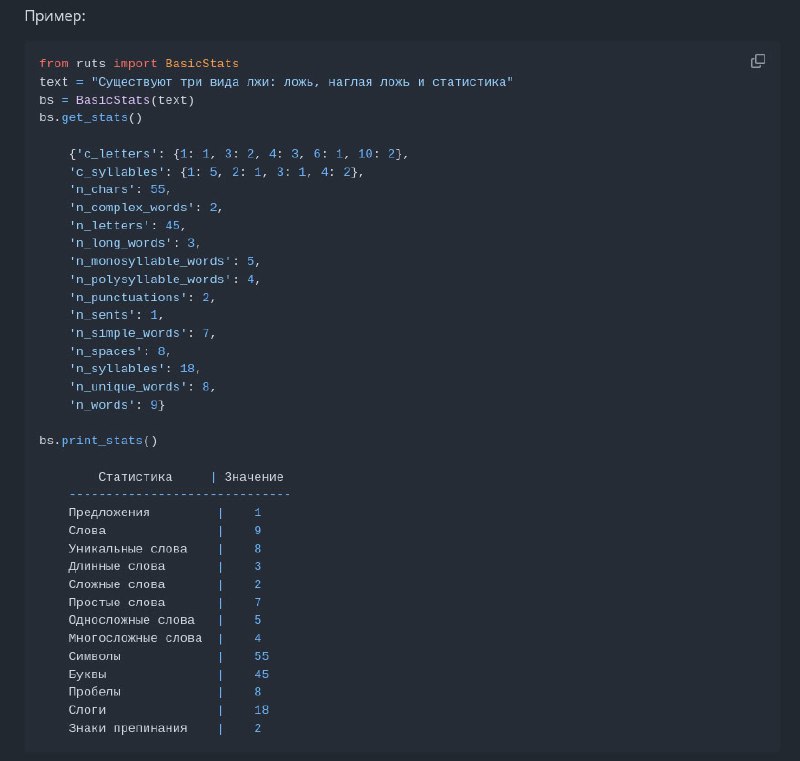The width and height of the screenshot is (800, 761).
Task: Click the value 55 in the Символы row
Action: [x=261, y=656]
